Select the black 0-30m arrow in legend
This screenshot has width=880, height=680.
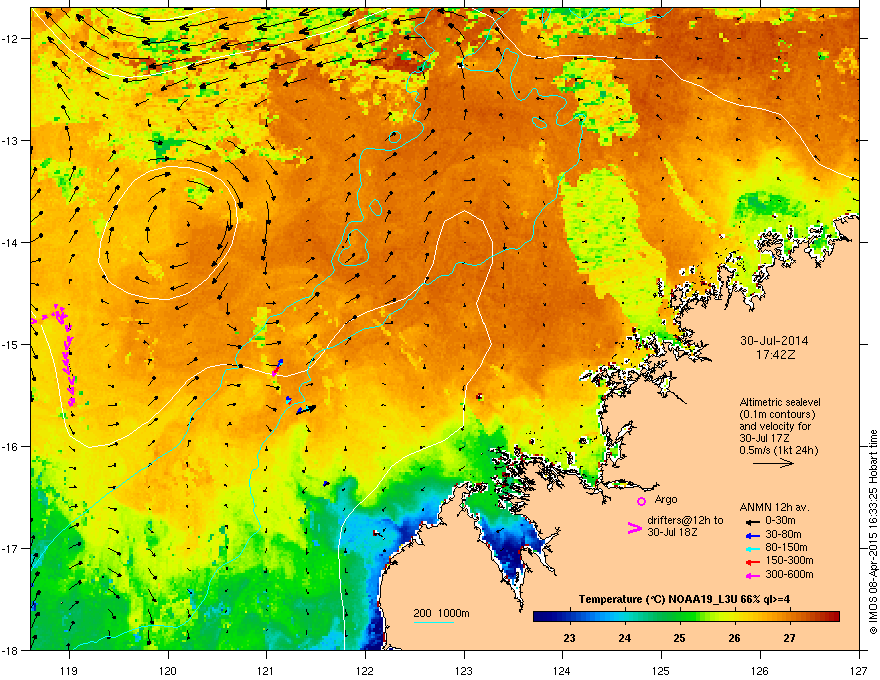pos(752,521)
